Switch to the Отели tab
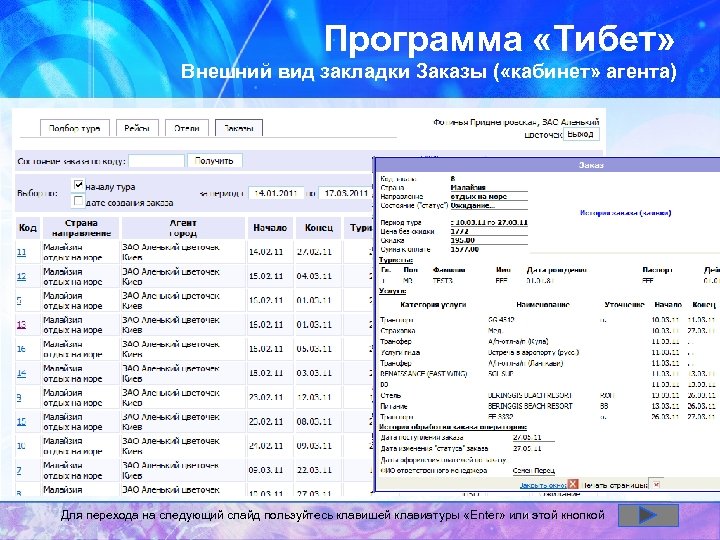The height and width of the screenshot is (540, 720). [x=187, y=128]
